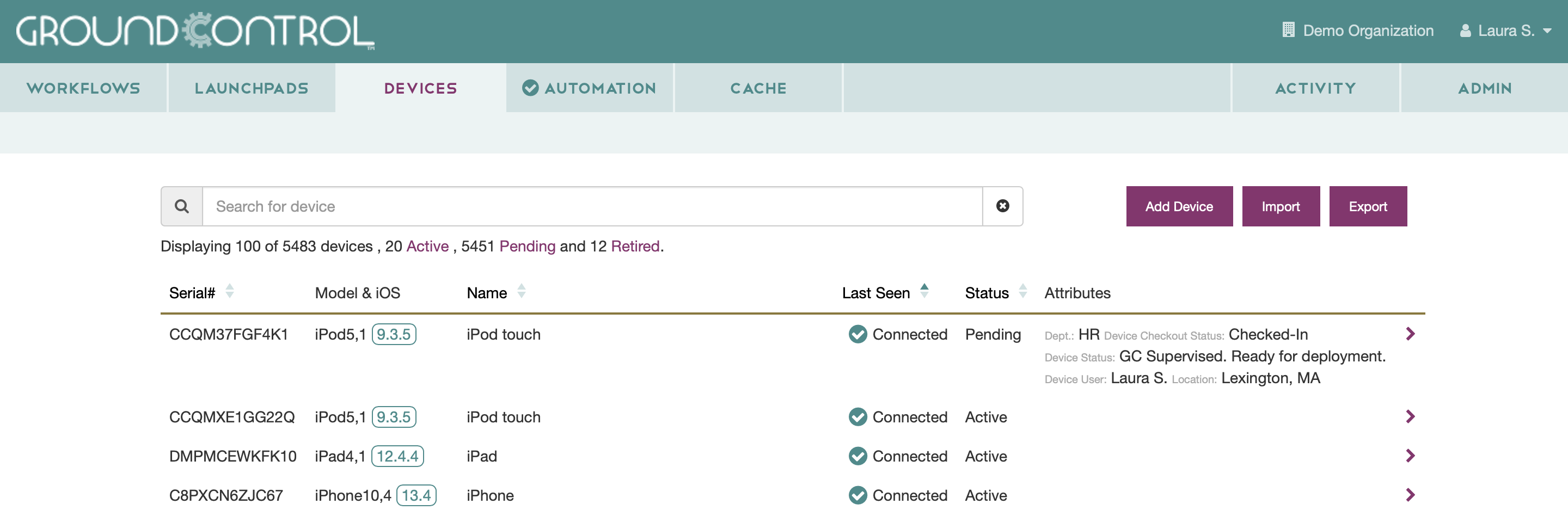Click the Connected check icon for DMPMCEWKFK10

click(857, 456)
